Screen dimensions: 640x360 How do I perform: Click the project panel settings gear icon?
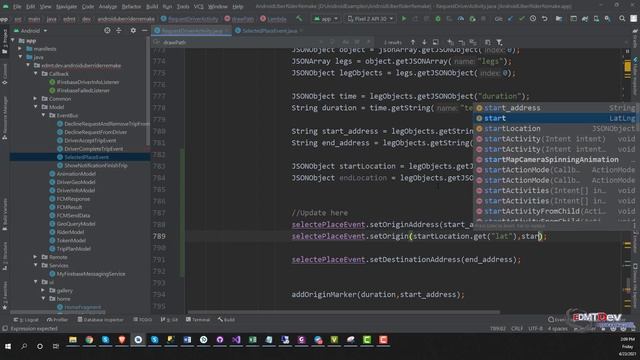pyautogui.click(x=133, y=31)
